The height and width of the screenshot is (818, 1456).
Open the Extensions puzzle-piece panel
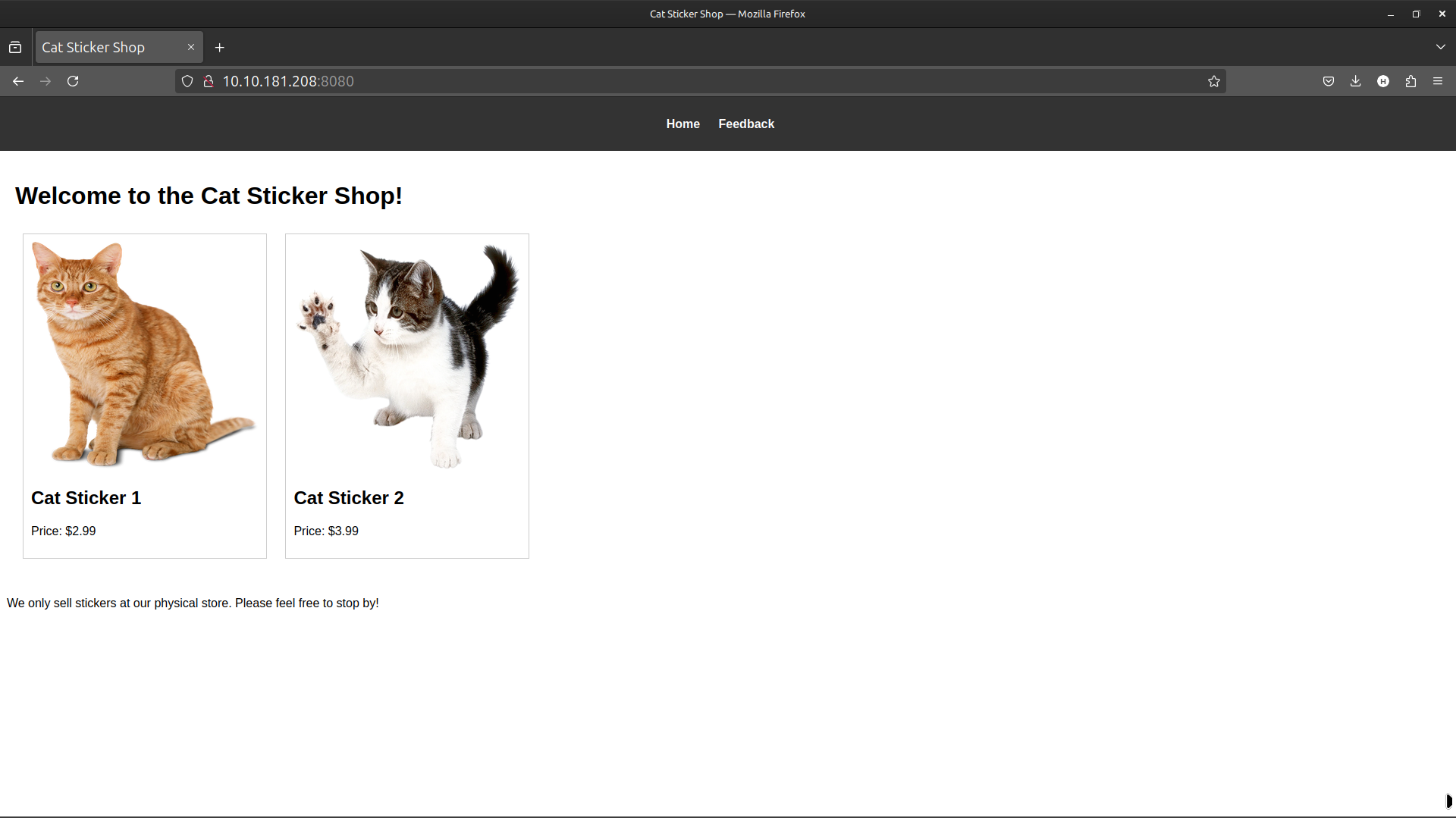pyautogui.click(x=1410, y=81)
